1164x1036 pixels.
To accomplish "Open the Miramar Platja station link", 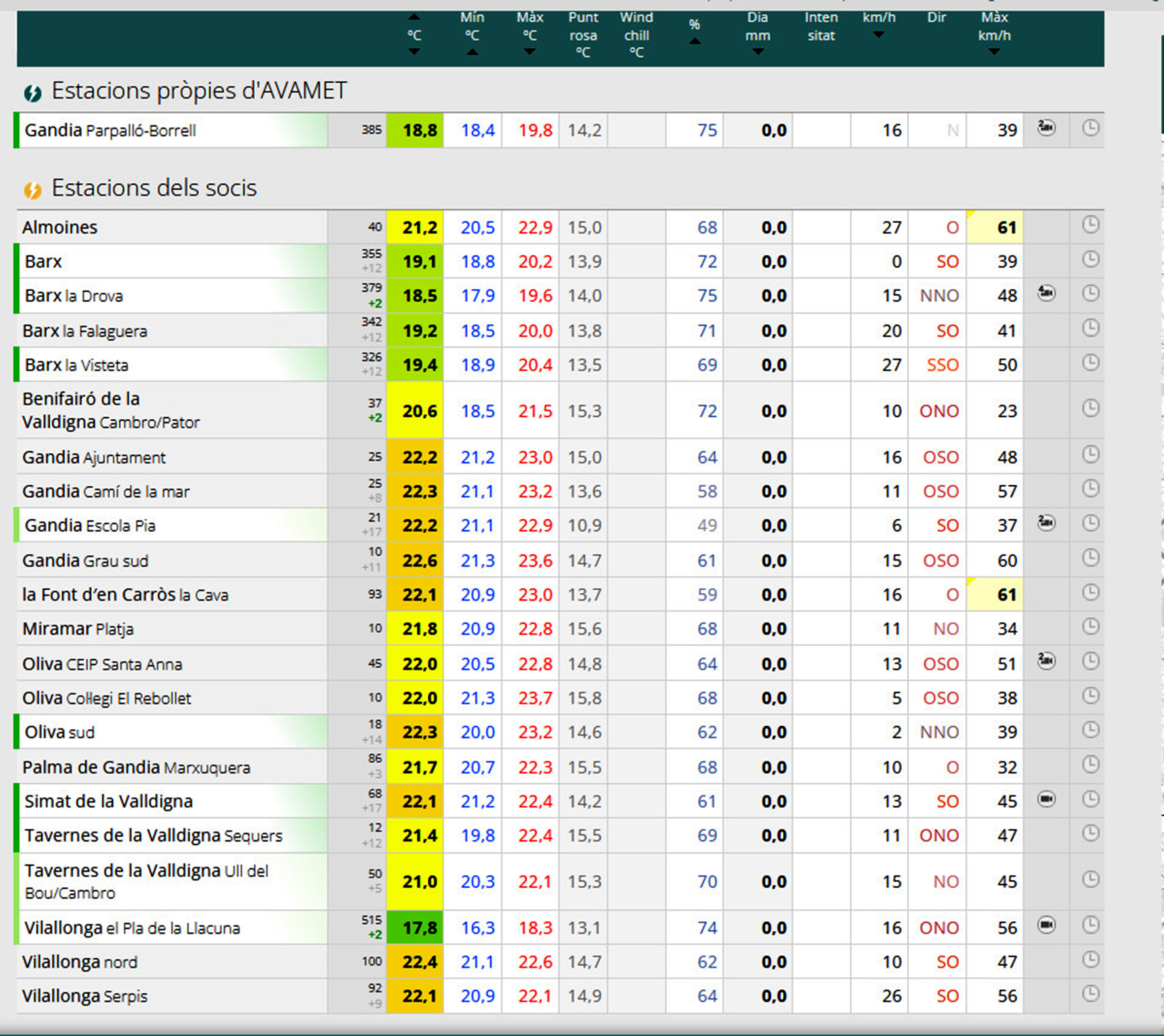I will point(78,629).
